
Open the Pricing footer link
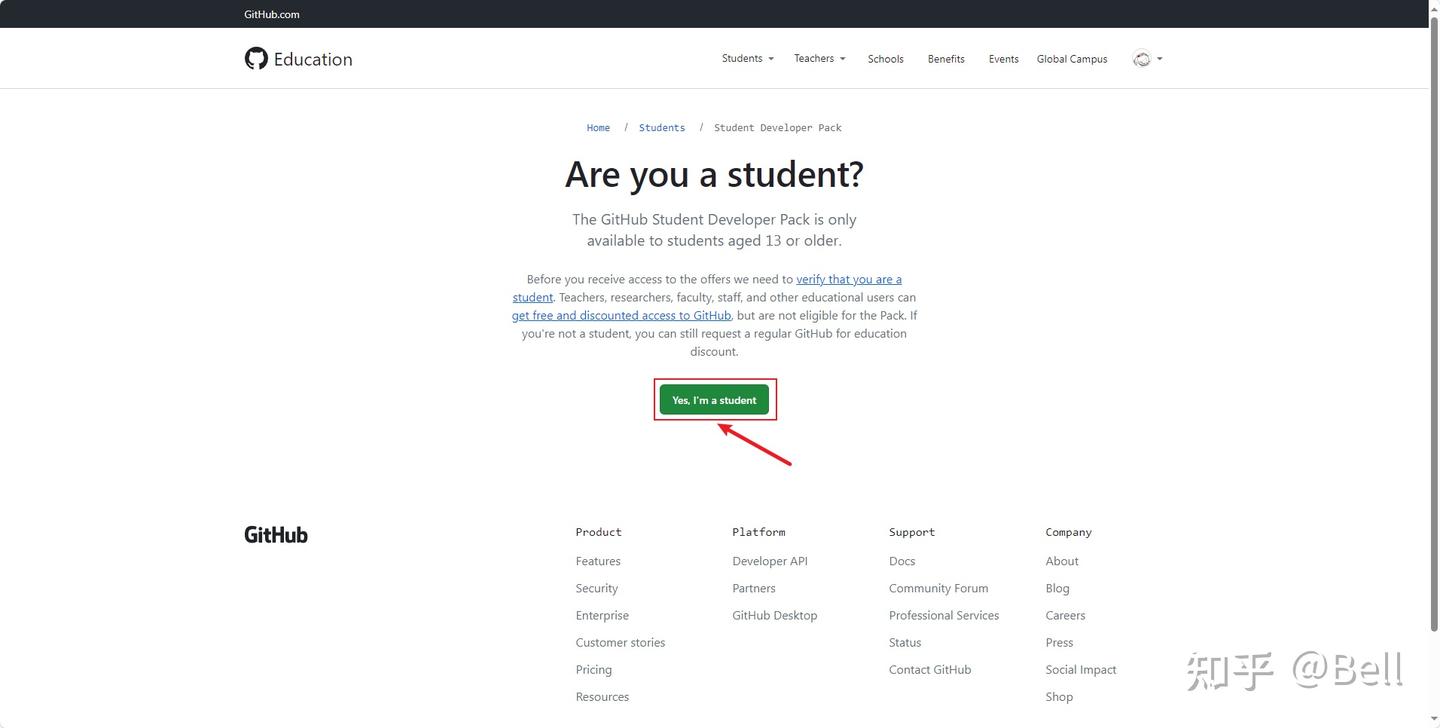pyautogui.click(x=594, y=669)
